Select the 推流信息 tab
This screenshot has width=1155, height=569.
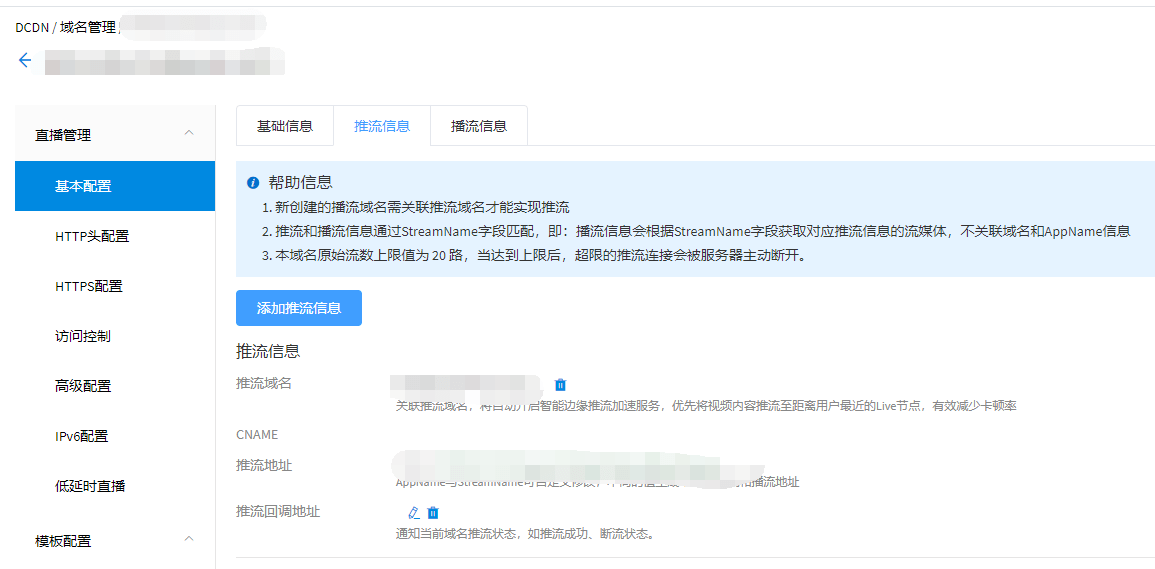(382, 126)
